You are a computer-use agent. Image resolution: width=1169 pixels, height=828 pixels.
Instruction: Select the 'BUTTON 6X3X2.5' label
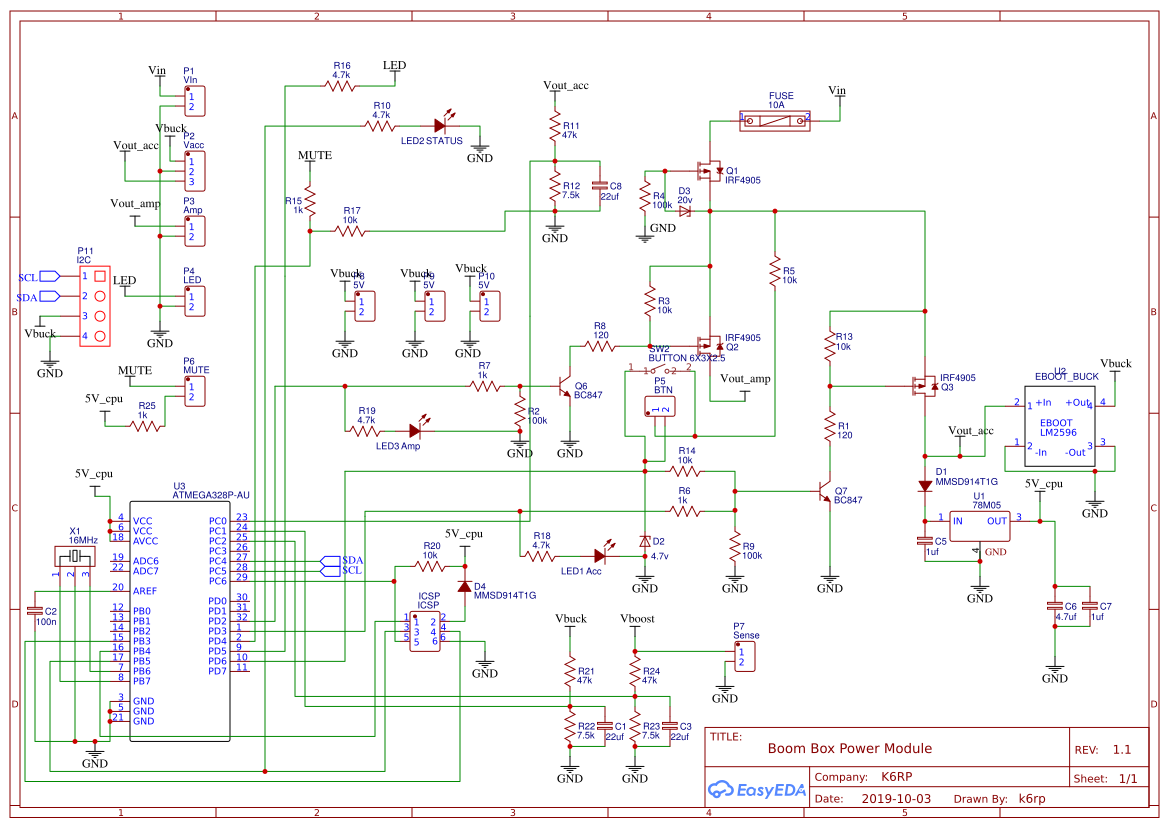[x=687, y=358]
